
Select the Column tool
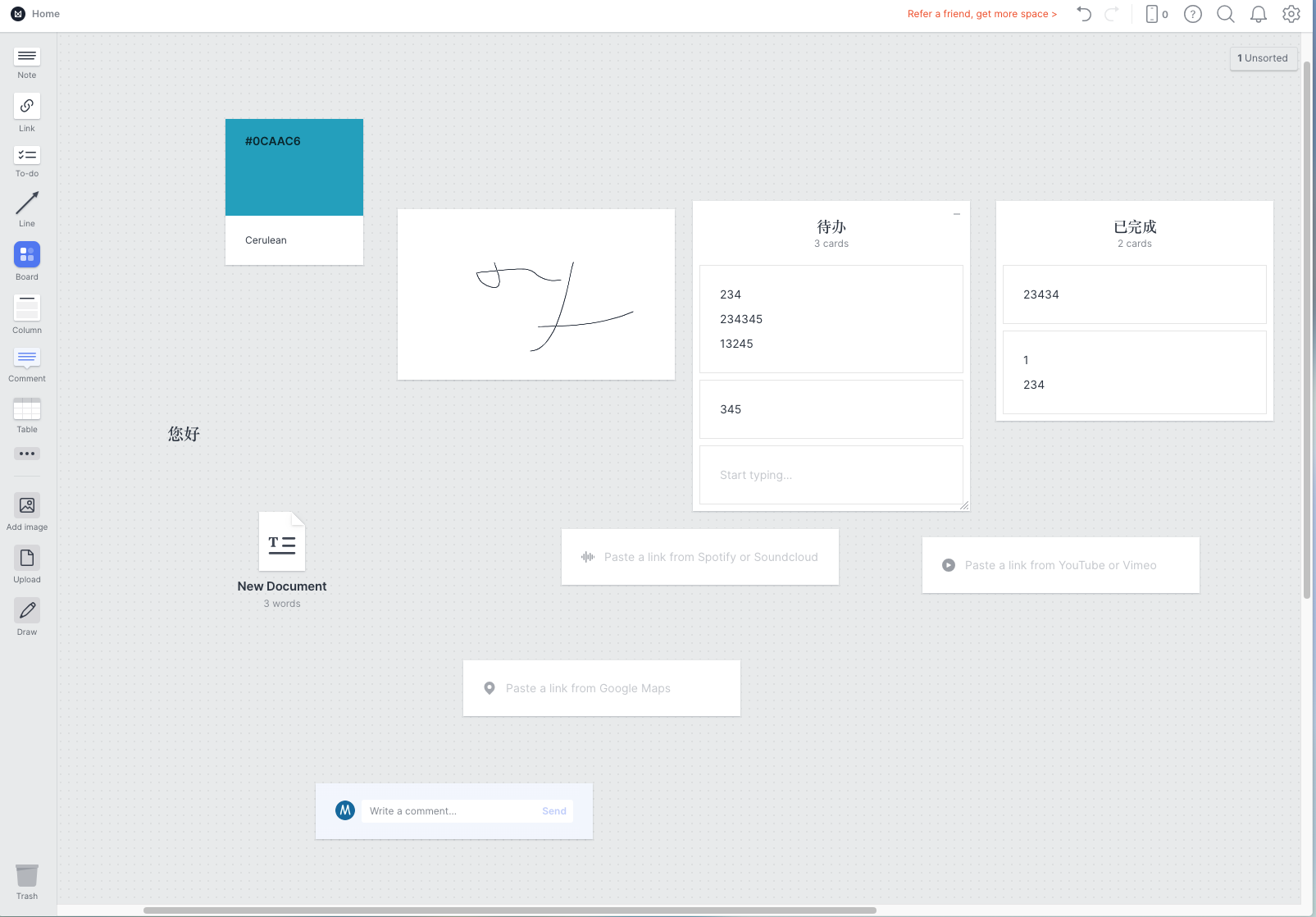[x=27, y=308]
